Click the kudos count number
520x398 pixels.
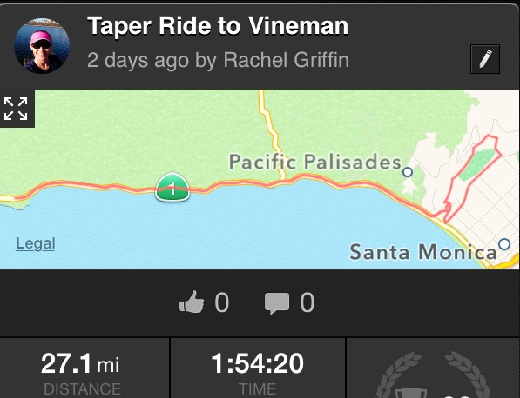[x=222, y=302]
